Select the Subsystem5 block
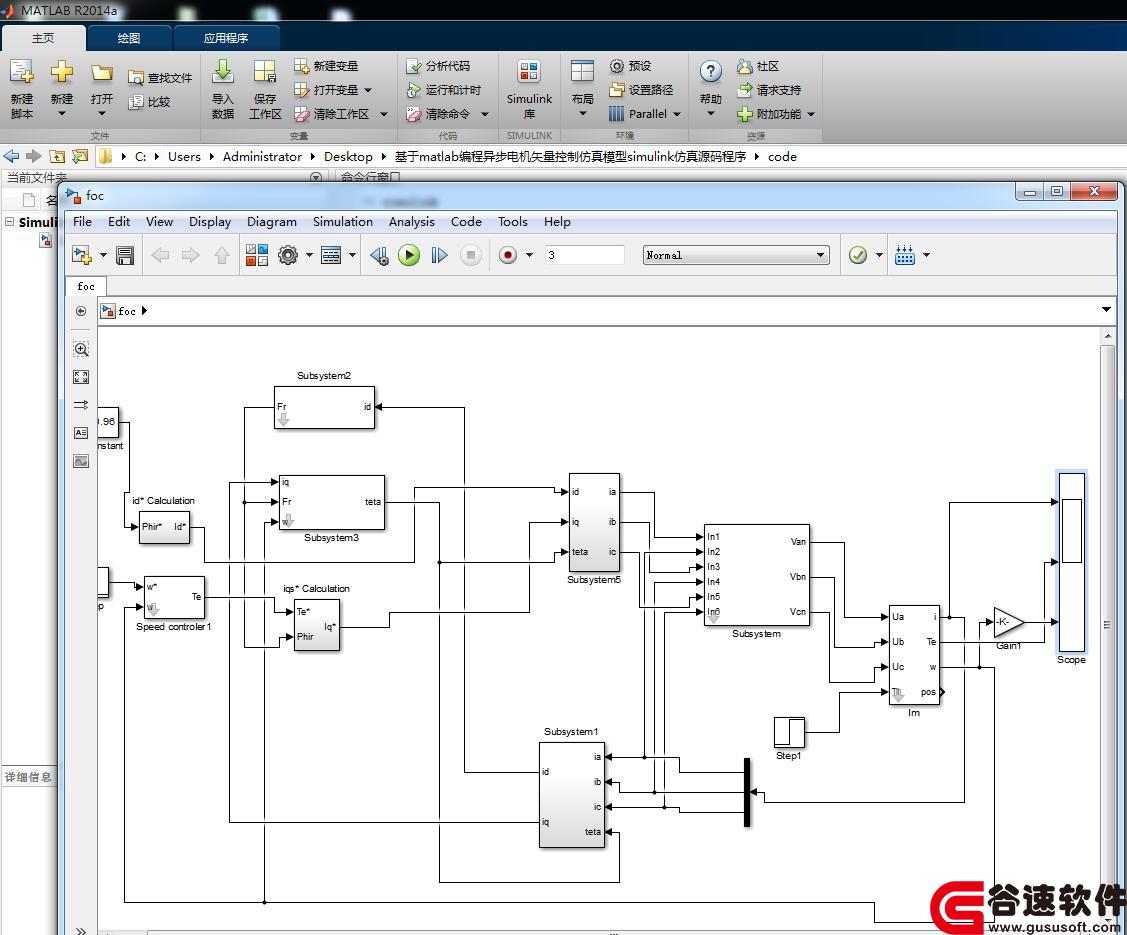 click(x=594, y=522)
